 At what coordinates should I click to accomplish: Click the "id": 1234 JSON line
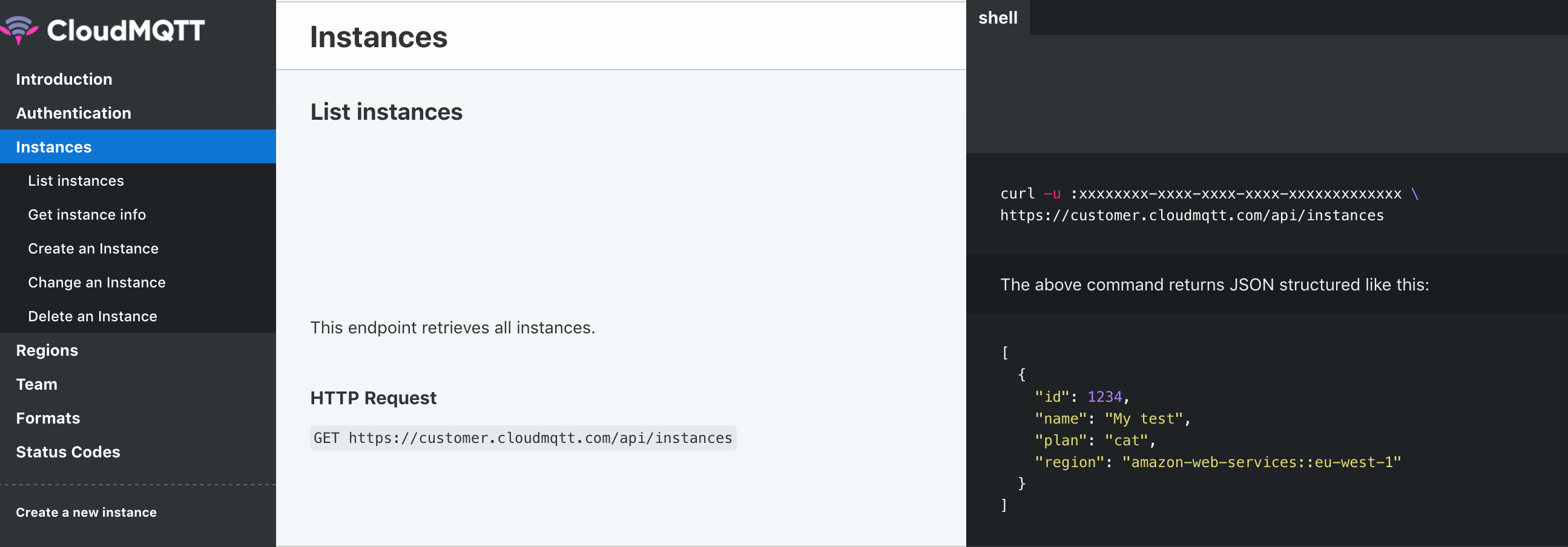[x=1082, y=397]
